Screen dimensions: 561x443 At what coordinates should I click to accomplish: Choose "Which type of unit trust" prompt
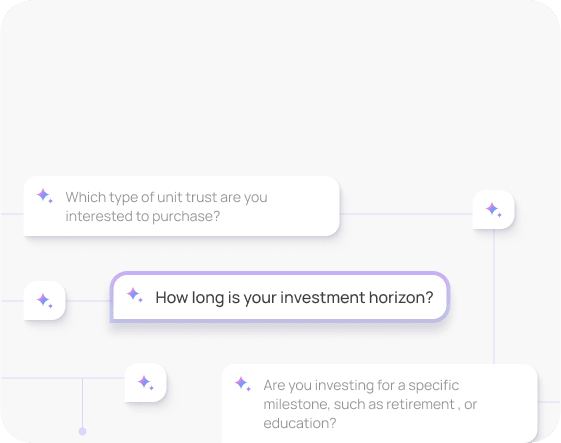tap(182, 206)
